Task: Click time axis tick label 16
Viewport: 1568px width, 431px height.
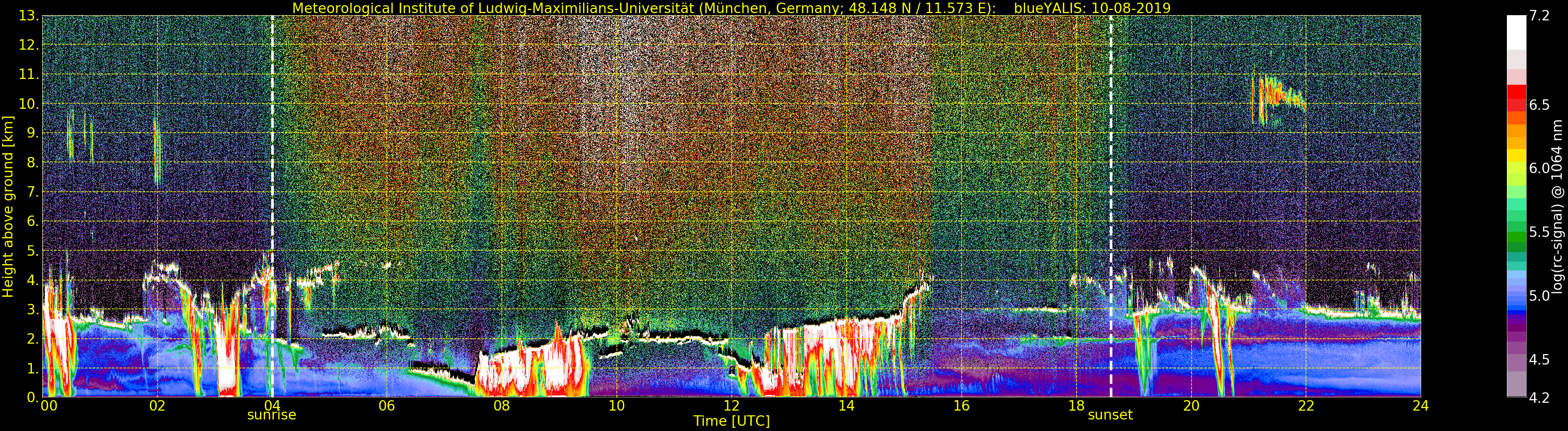Action: (961, 406)
